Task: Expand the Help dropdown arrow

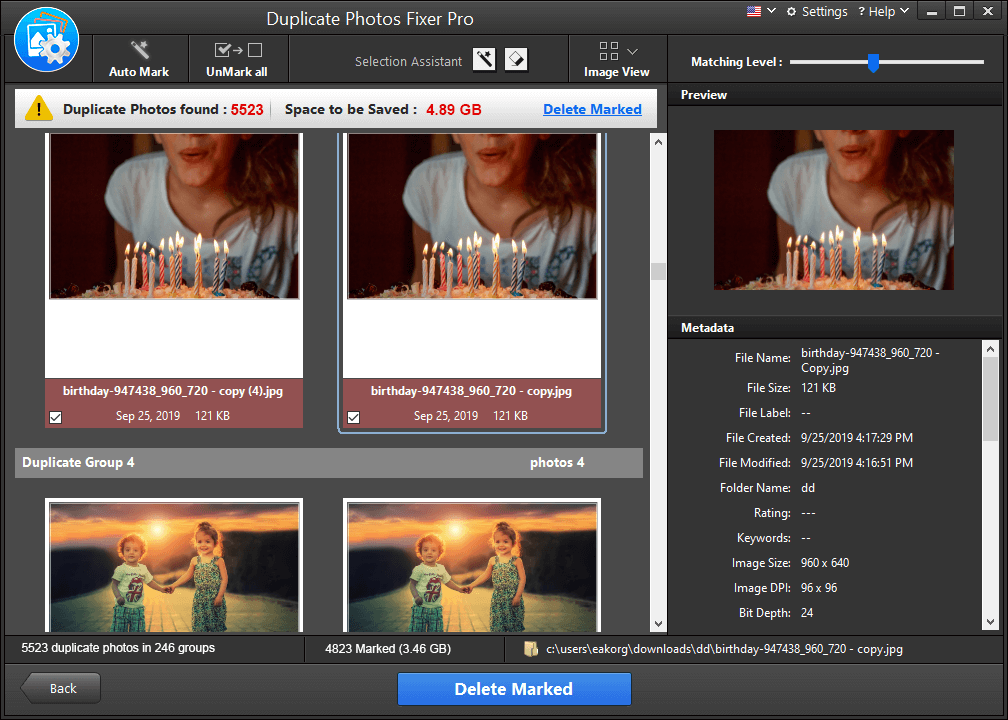Action: (904, 11)
